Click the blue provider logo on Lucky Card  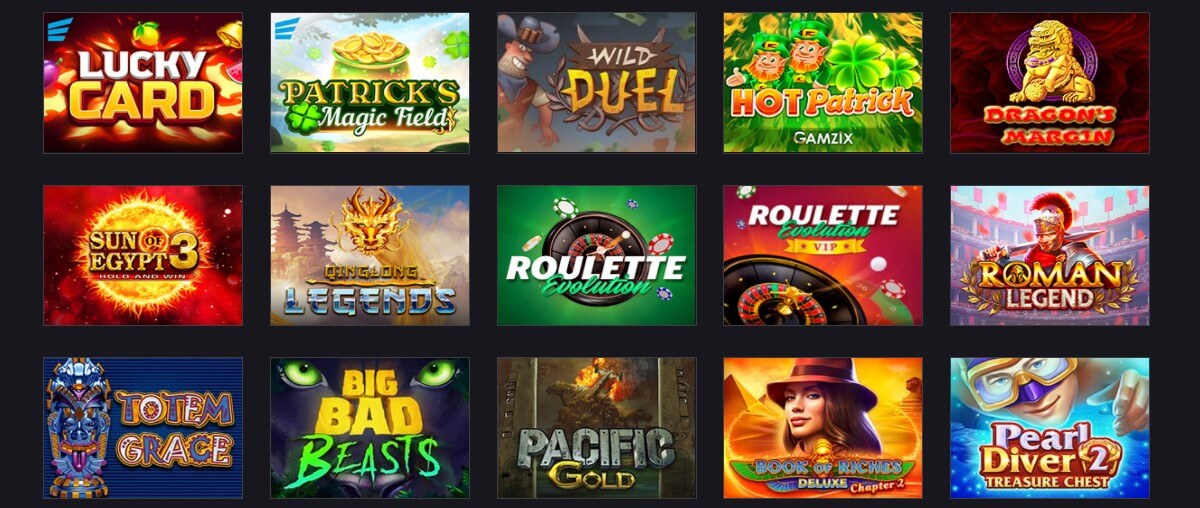point(59,28)
